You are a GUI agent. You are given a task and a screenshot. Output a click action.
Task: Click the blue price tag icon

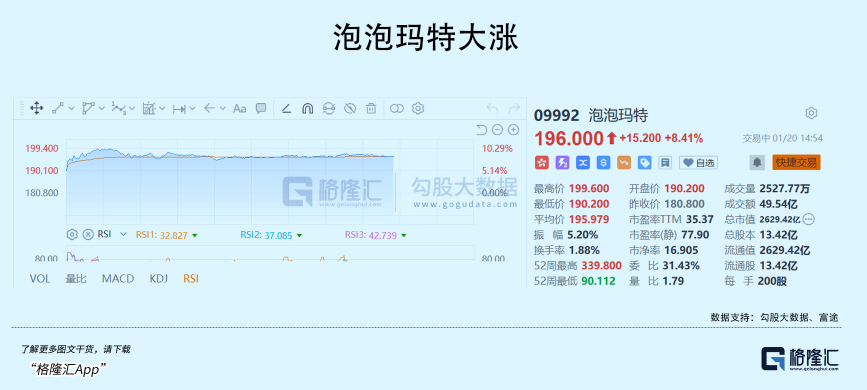(644, 163)
